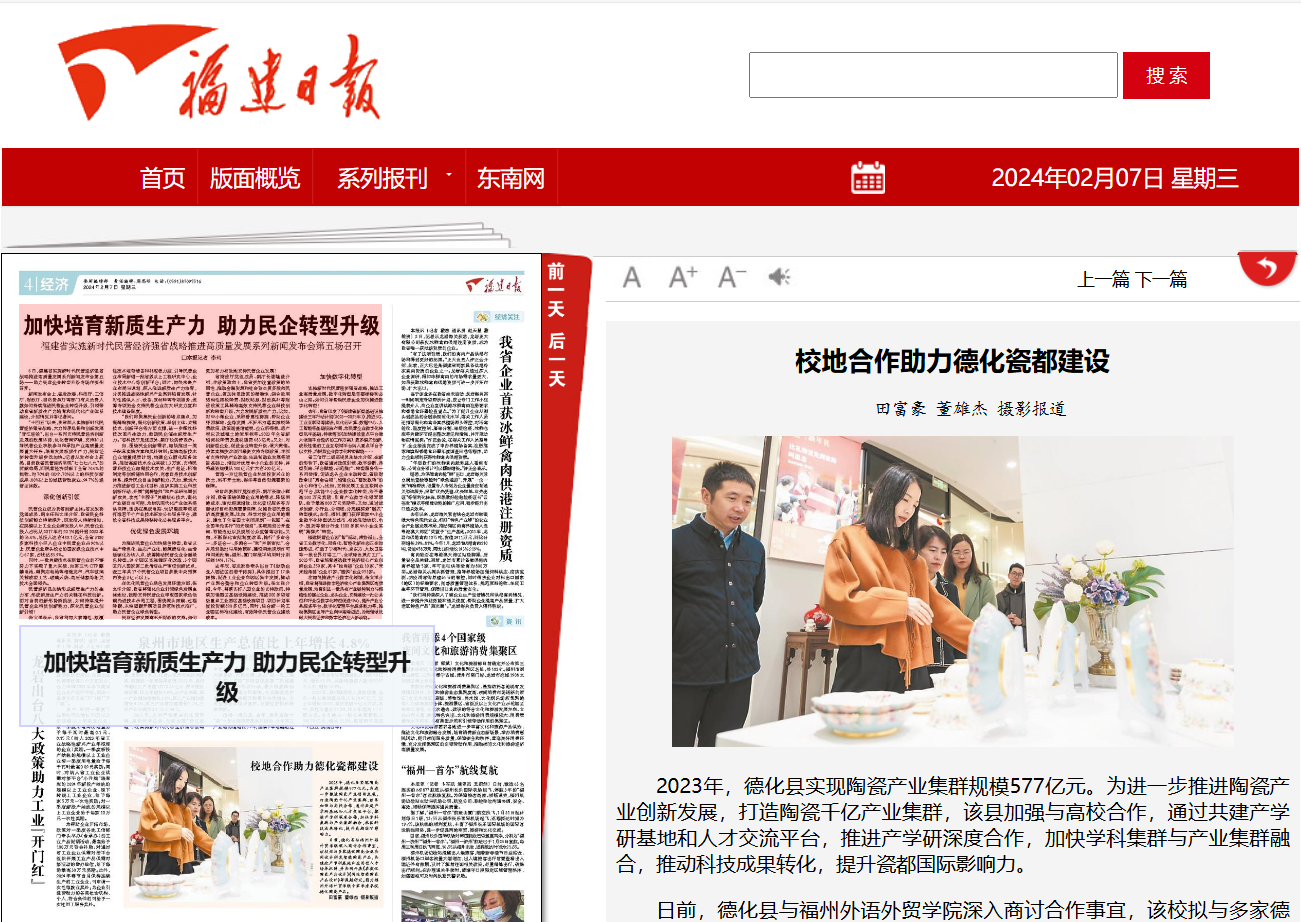This screenshot has width=1301, height=922.
Task: Increase article font size with A+
Action: click(x=683, y=277)
